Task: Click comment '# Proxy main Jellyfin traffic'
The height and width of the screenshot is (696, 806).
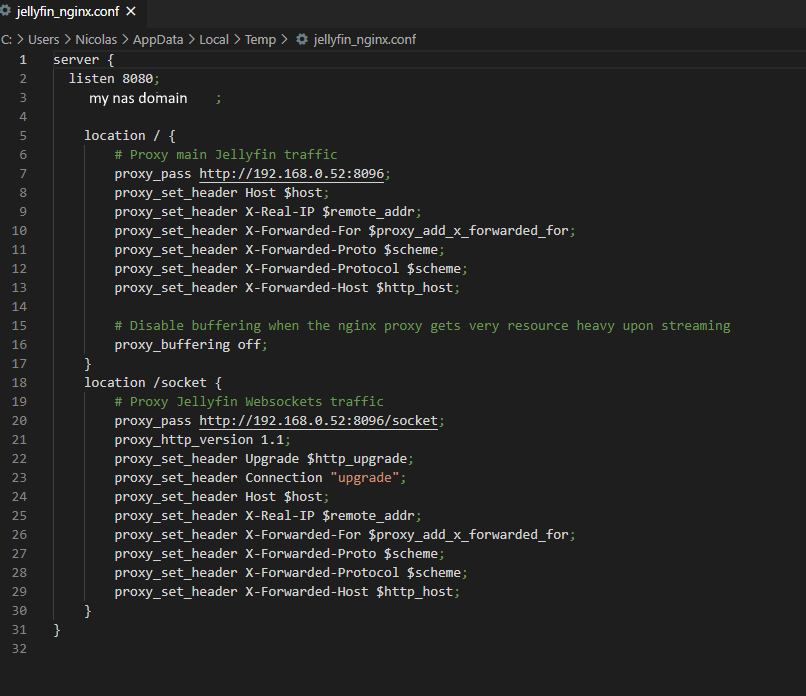Action: (226, 155)
